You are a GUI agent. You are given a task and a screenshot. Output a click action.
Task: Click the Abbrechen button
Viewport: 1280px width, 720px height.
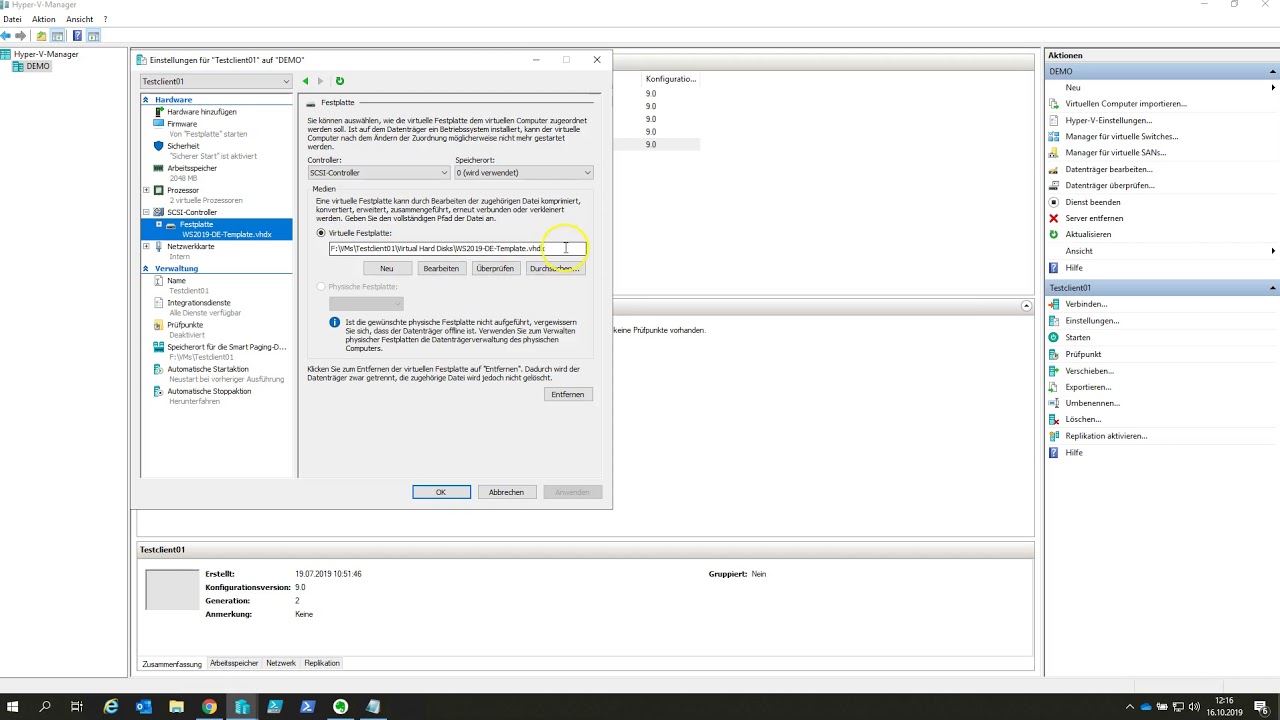click(x=506, y=492)
